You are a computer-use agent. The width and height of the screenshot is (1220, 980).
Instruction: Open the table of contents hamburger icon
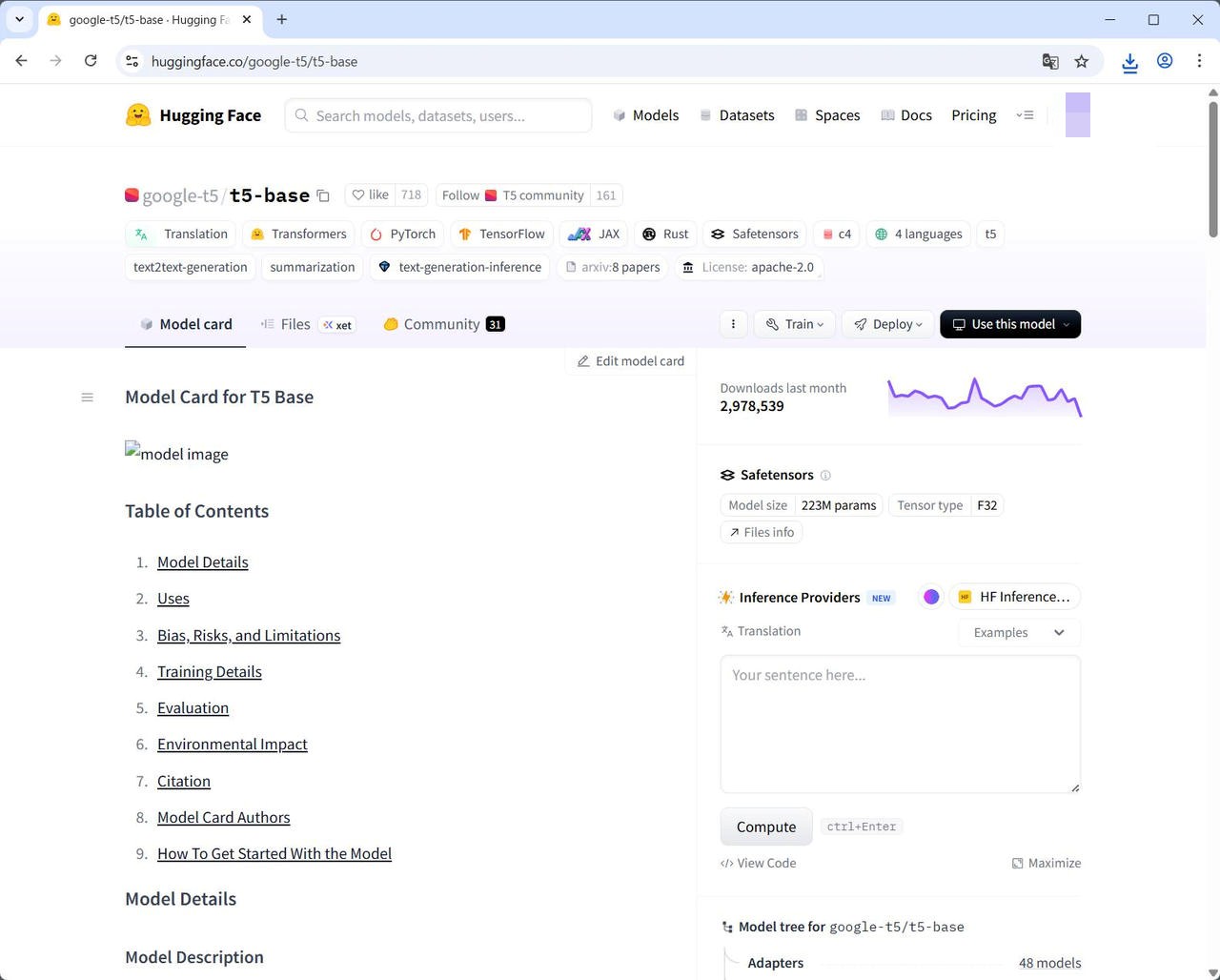88,398
